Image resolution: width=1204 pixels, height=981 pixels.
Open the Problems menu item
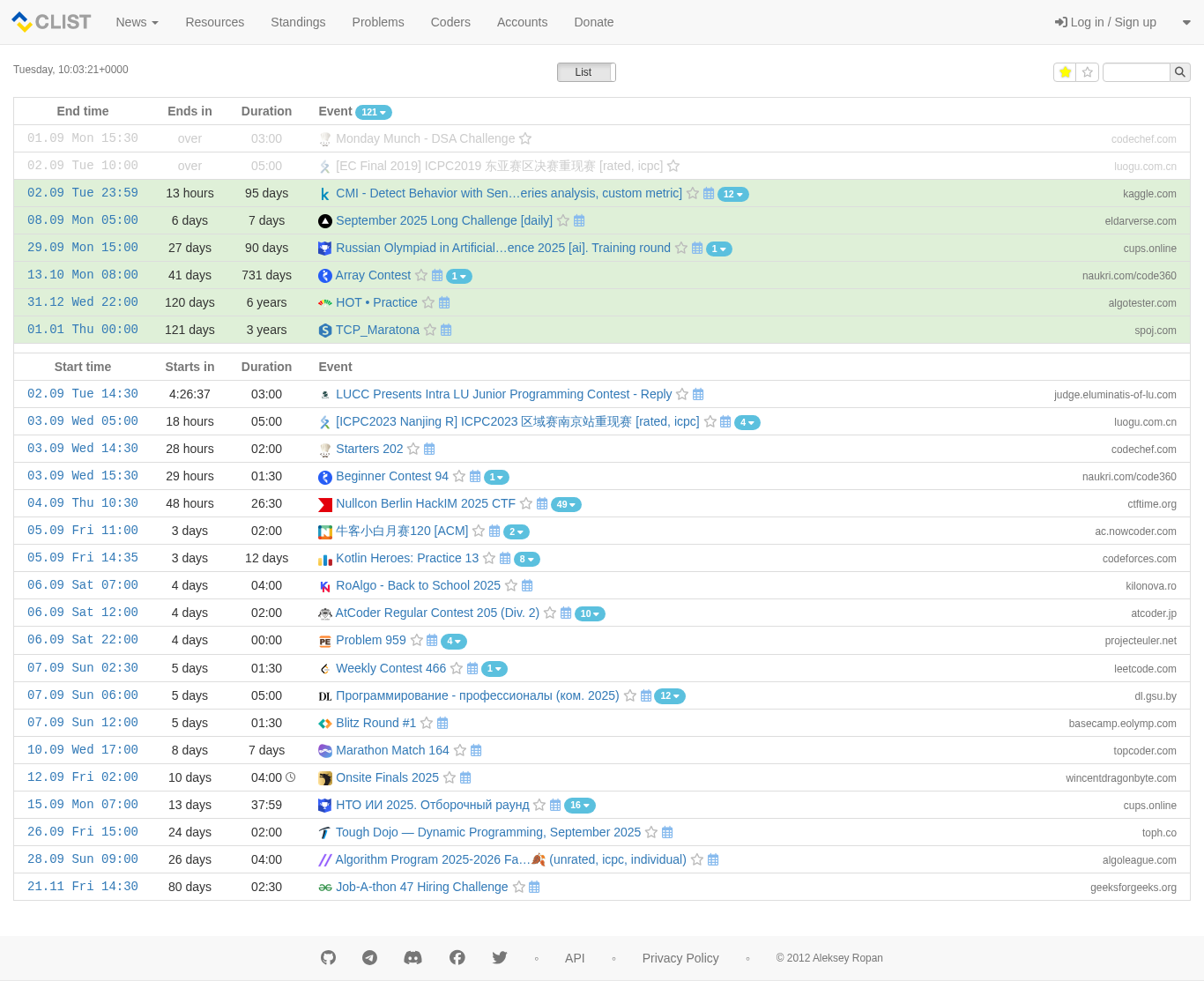pyautogui.click(x=378, y=22)
